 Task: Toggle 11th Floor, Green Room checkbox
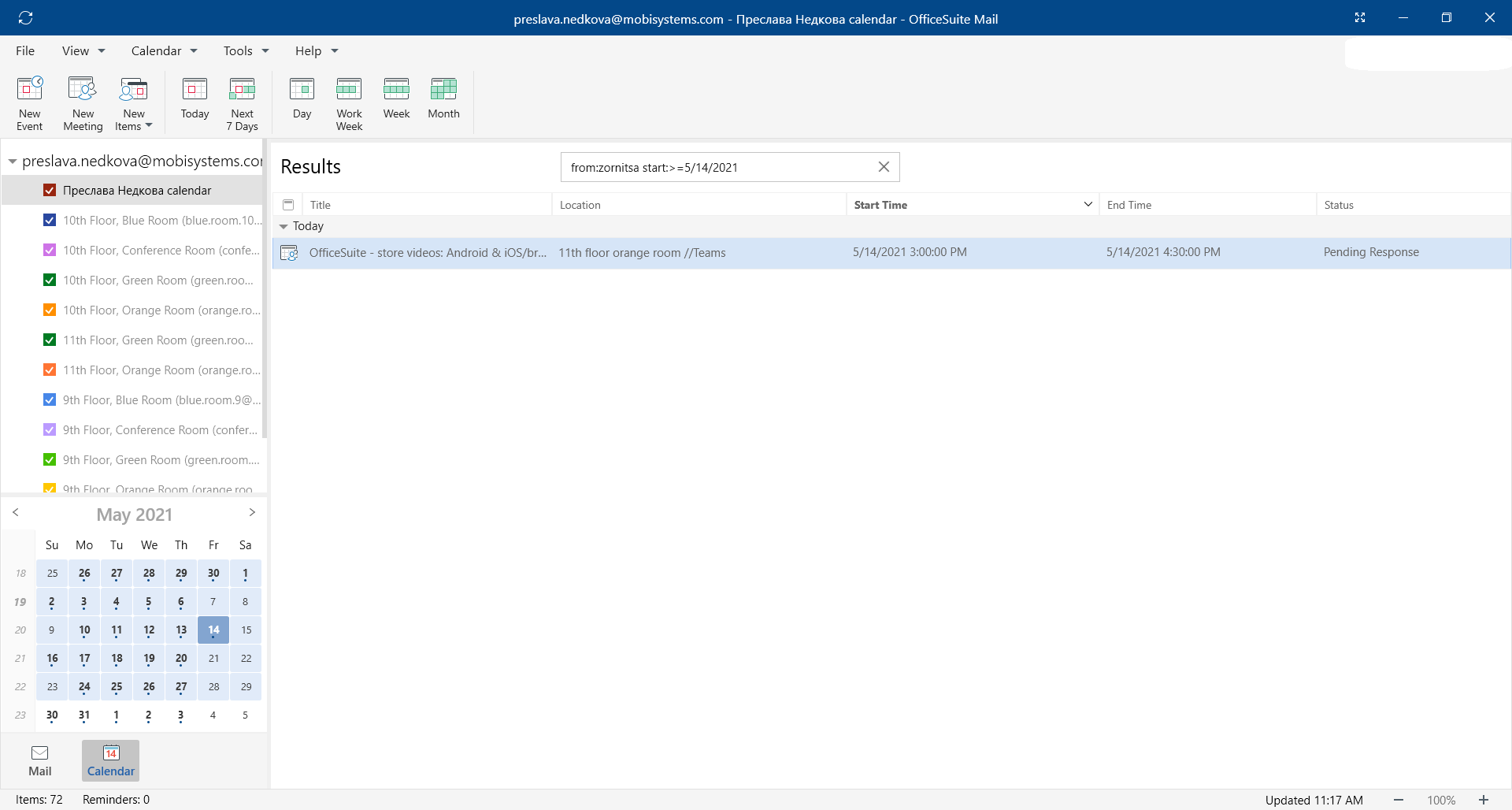pos(50,340)
